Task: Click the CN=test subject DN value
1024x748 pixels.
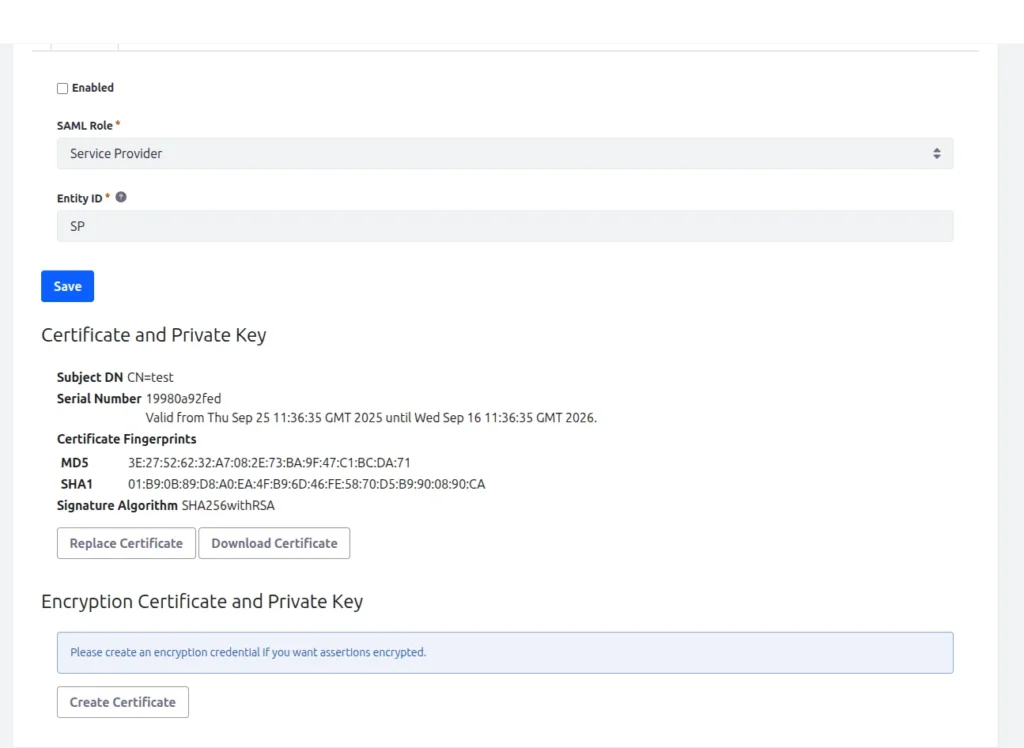Action: click(150, 377)
